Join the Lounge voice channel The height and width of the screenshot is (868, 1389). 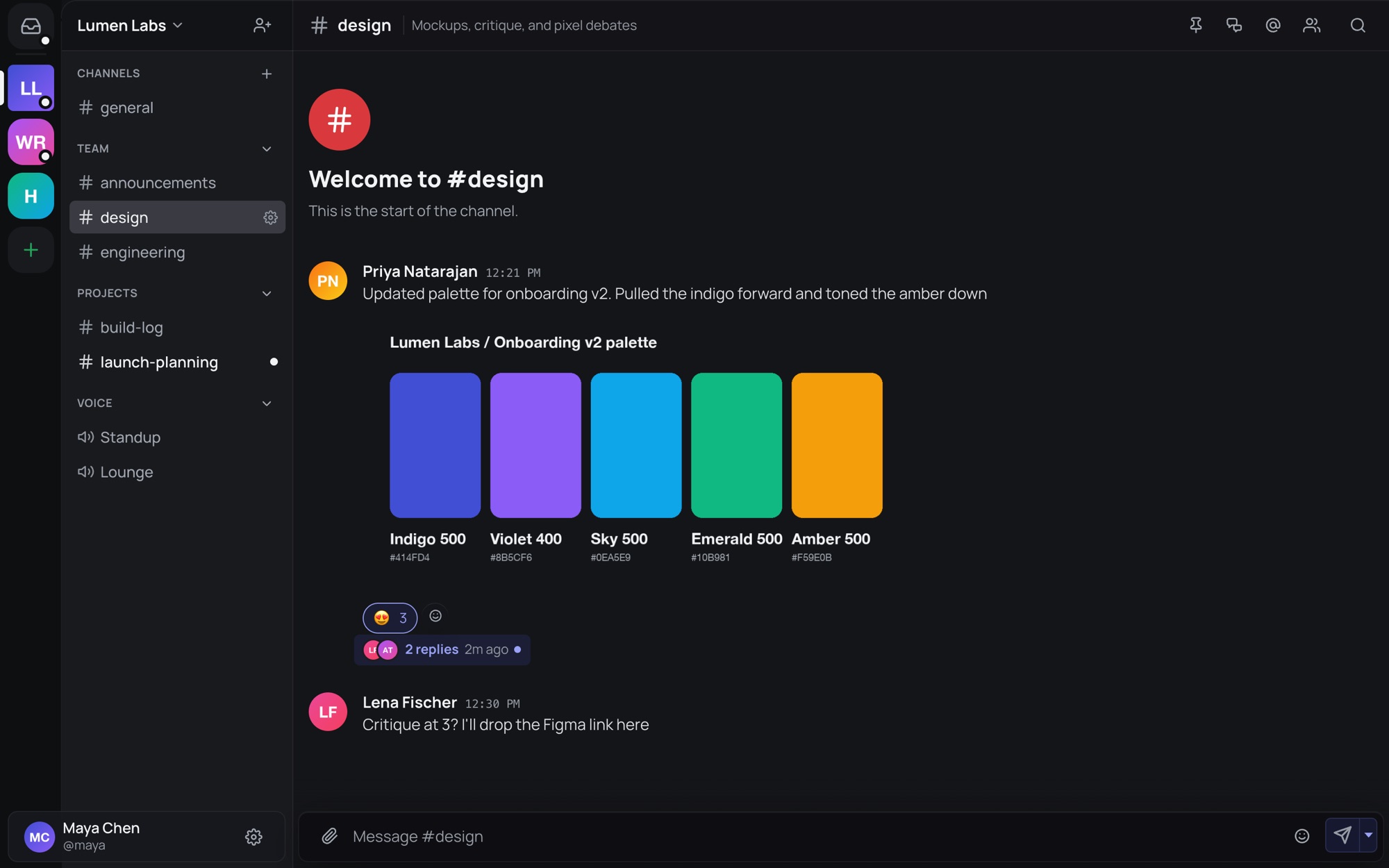pos(177,471)
